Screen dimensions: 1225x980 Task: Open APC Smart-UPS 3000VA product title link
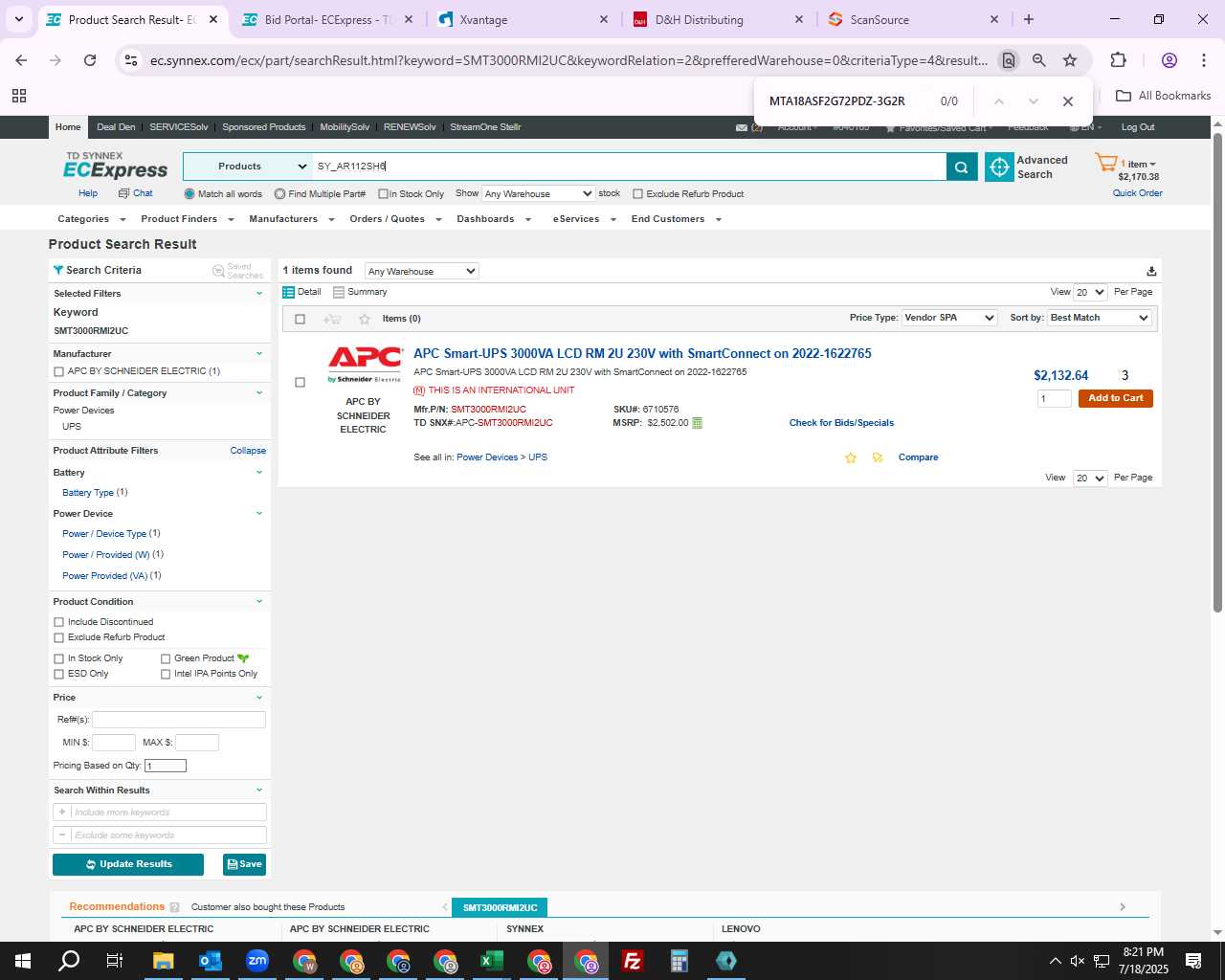[x=642, y=354]
